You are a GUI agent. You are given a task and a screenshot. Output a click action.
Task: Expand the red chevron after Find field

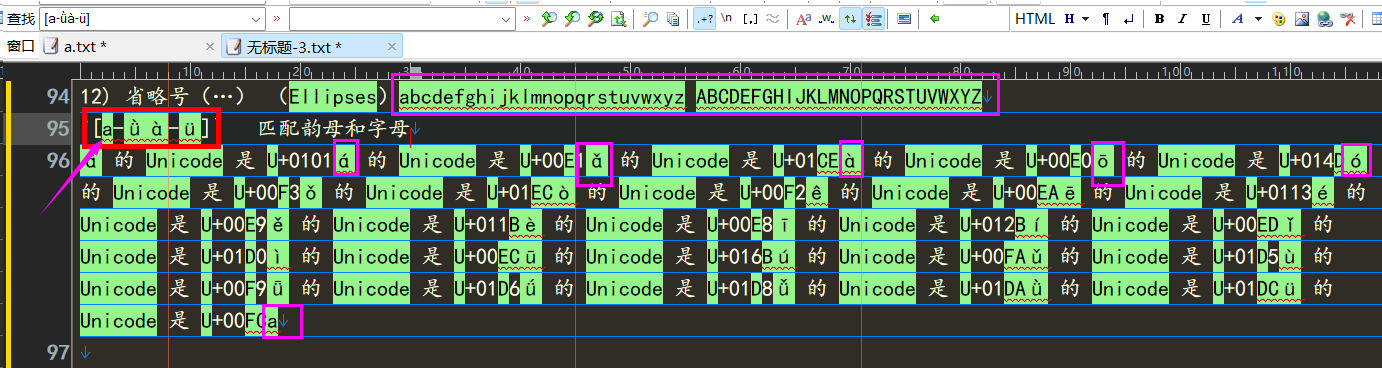pos(276,19)
